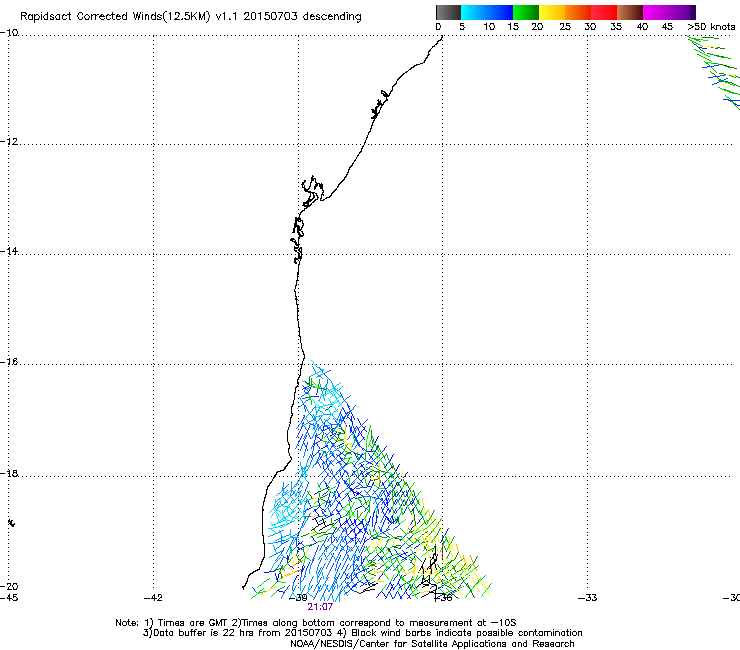Image resolution: width=740 pixels, height=650 pixels.
Task: Click the -36 longitude axis label
Action: (443, 598)
